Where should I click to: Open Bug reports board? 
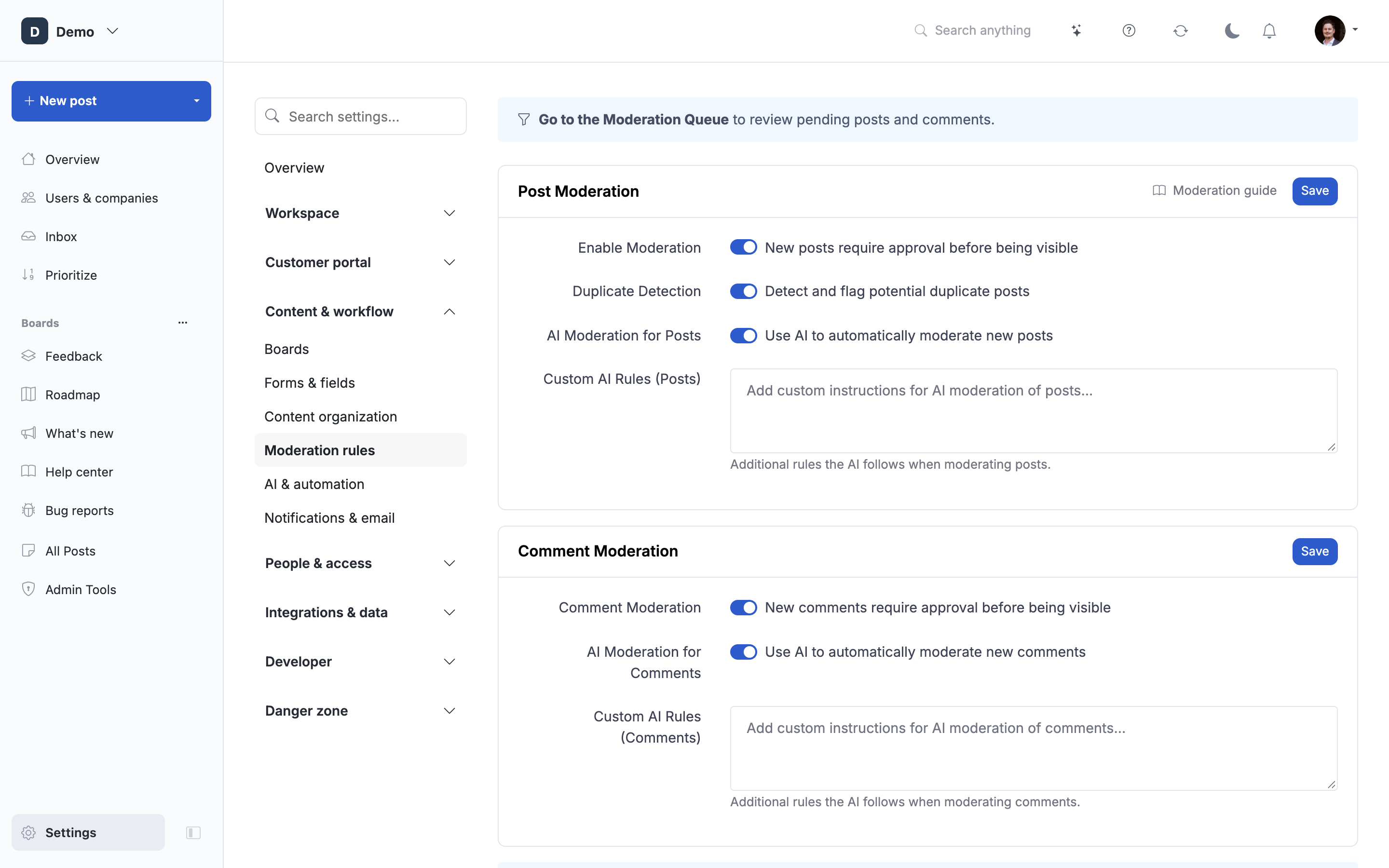pos(79,510)
